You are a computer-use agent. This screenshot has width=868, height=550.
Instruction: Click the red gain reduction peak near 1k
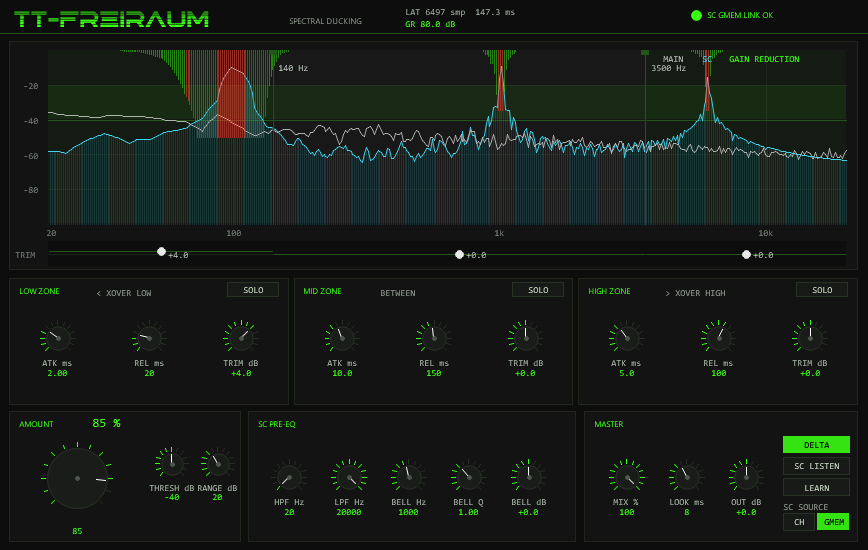(x=500, y=83)
